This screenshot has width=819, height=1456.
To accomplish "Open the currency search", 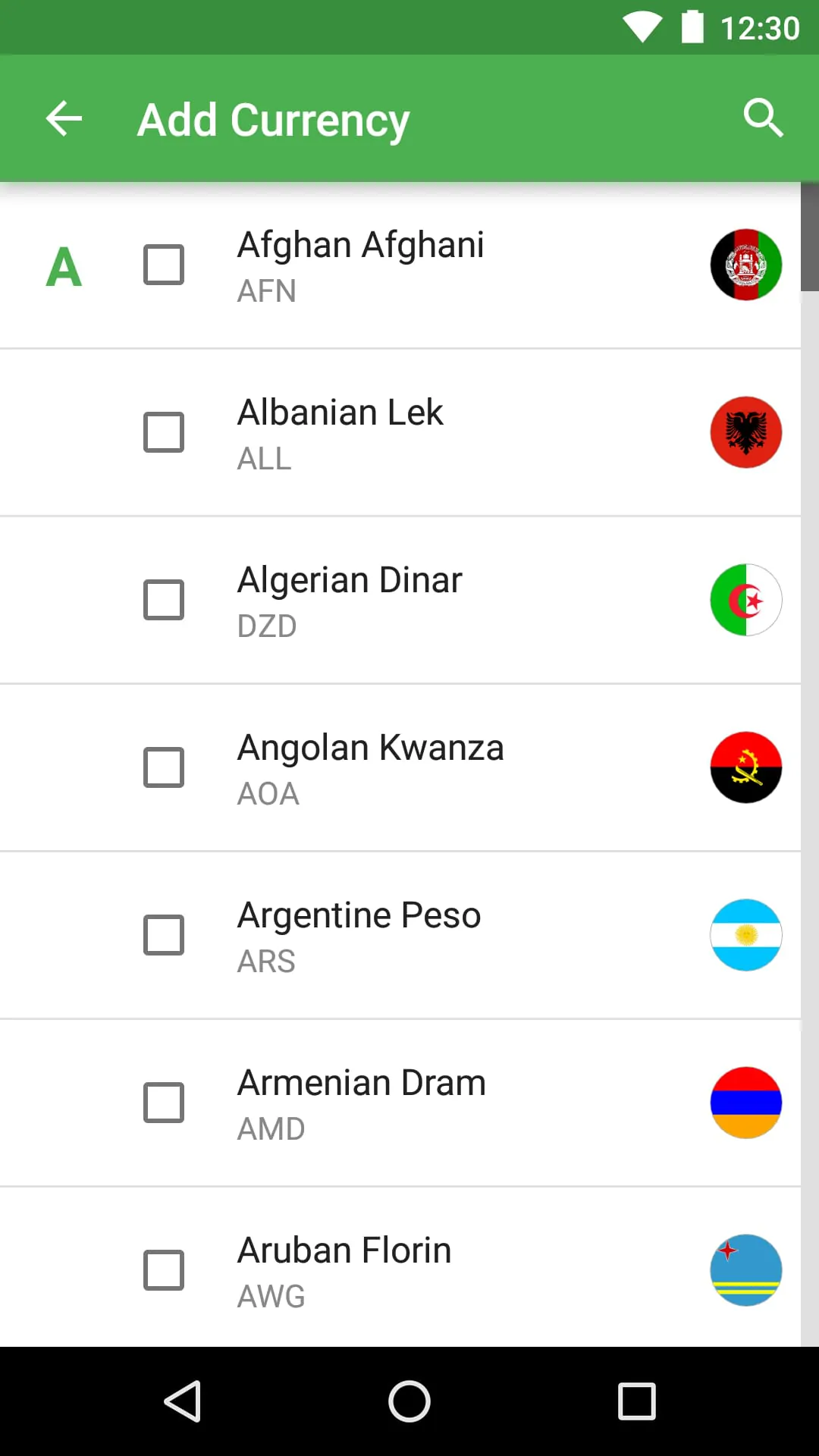I will click(x=762, y=118).
